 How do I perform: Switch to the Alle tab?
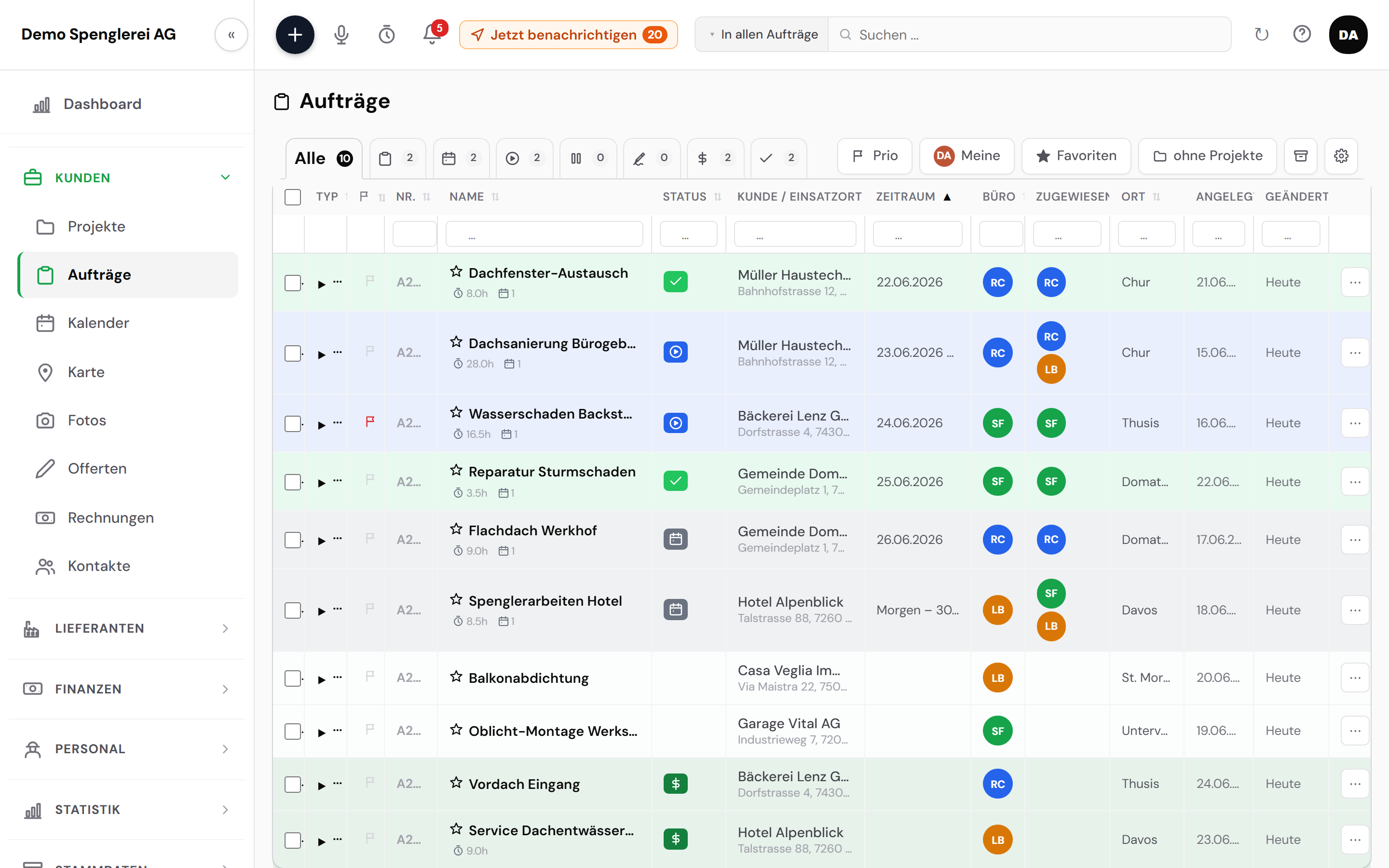coord(324,159)
